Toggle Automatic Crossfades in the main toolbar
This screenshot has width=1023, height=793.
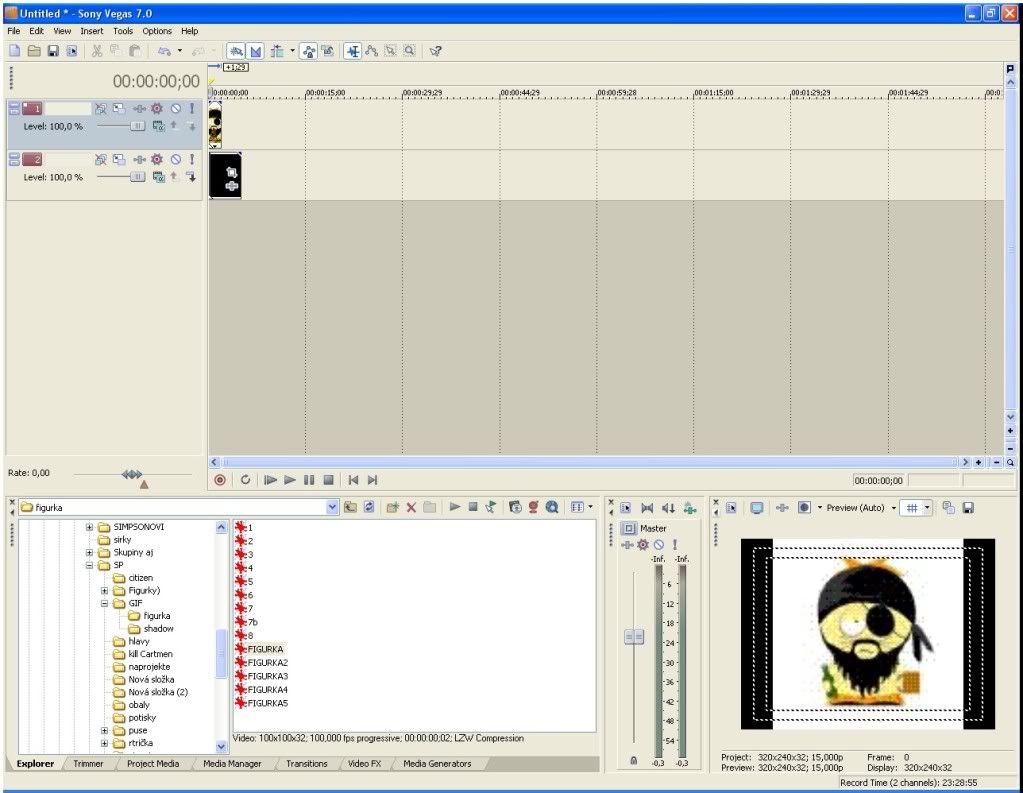(x=256, y=51)
